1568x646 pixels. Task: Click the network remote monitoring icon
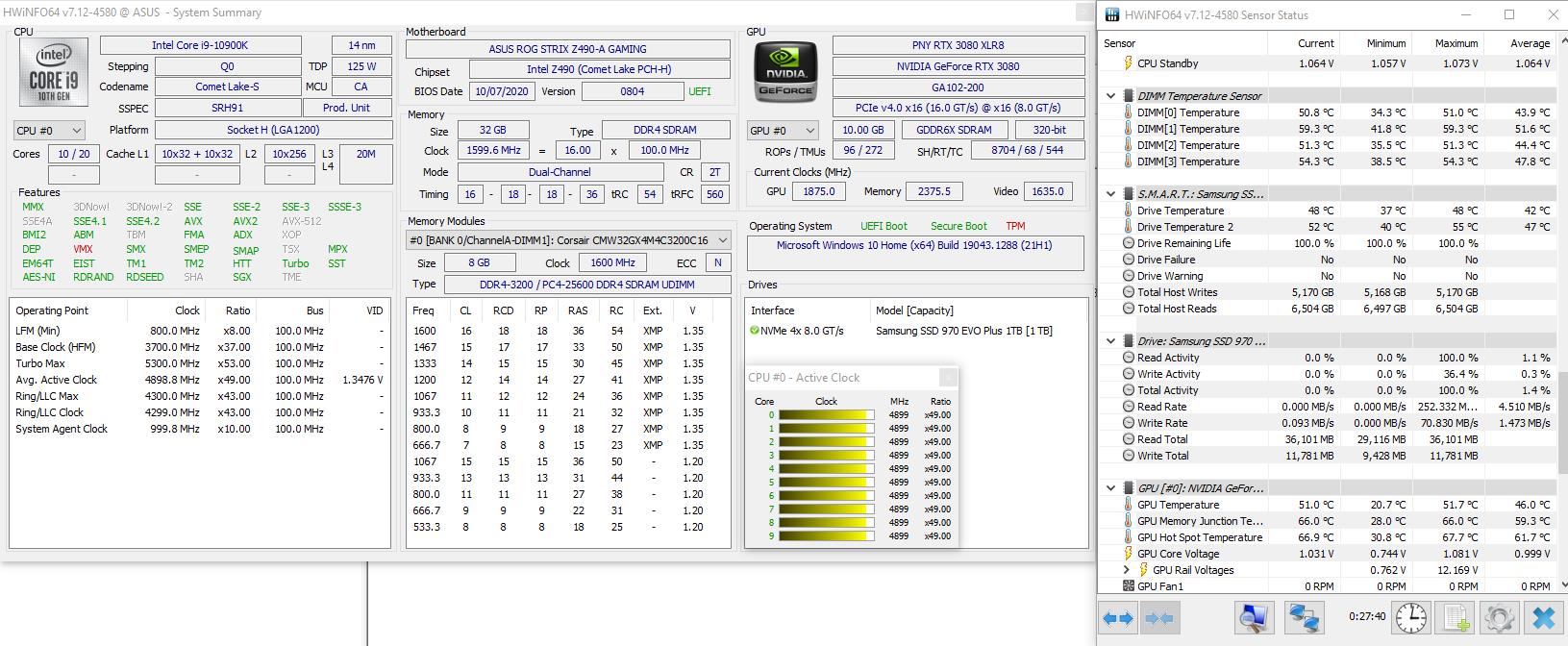[x=1304, y=617]
